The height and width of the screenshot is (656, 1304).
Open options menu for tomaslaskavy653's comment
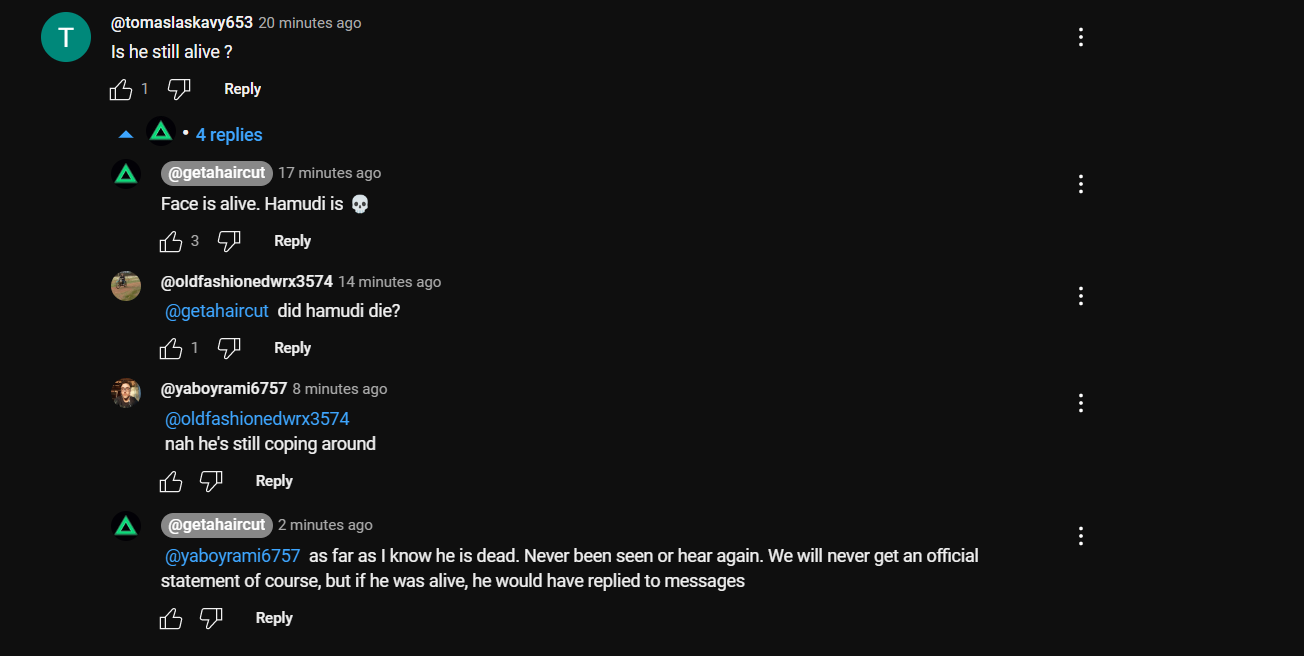[x=1081, y=37]
